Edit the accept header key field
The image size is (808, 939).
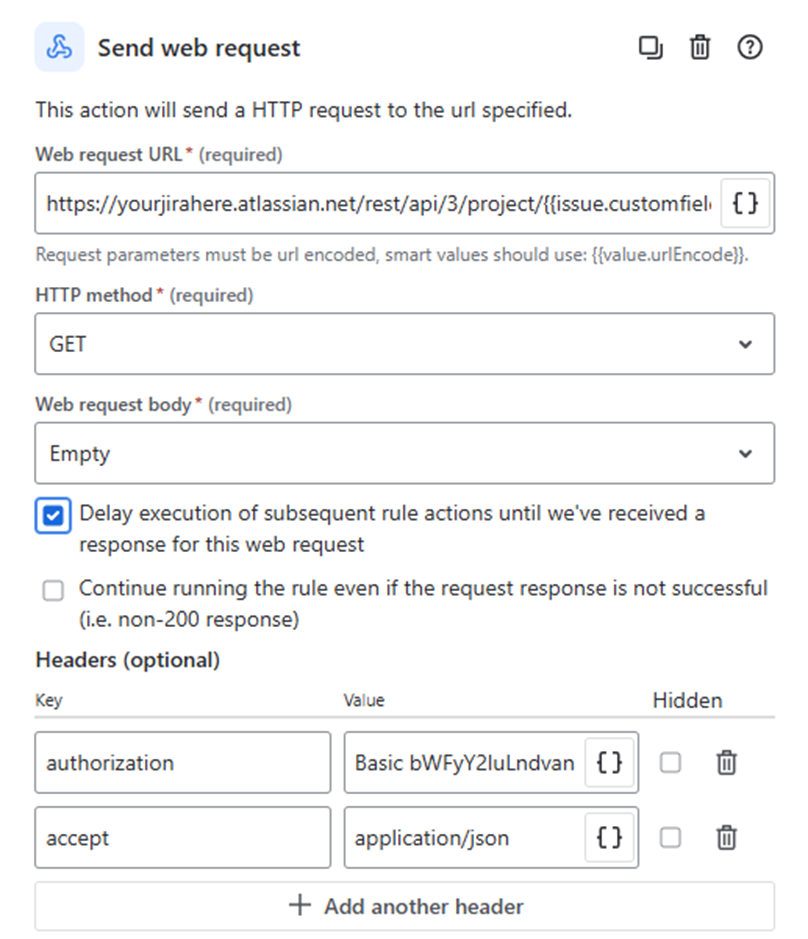point(182,838)
